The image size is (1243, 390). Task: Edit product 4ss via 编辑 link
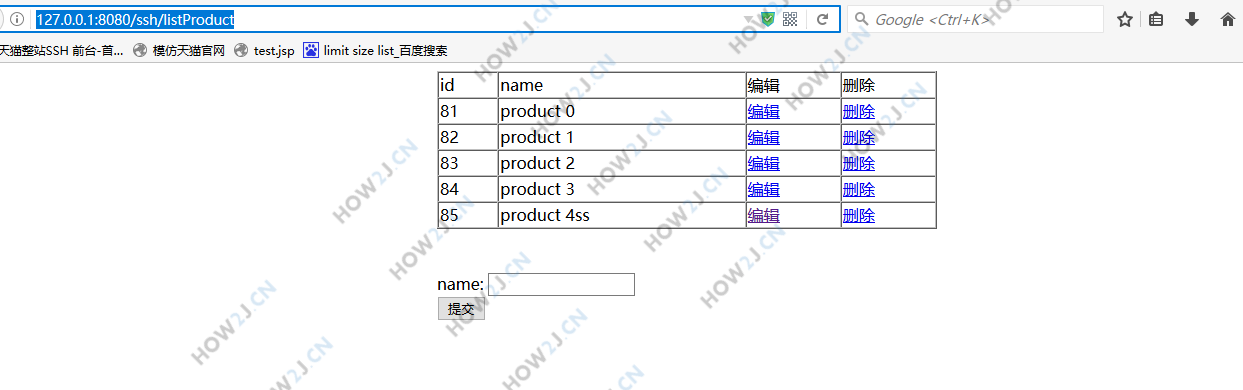764,216
